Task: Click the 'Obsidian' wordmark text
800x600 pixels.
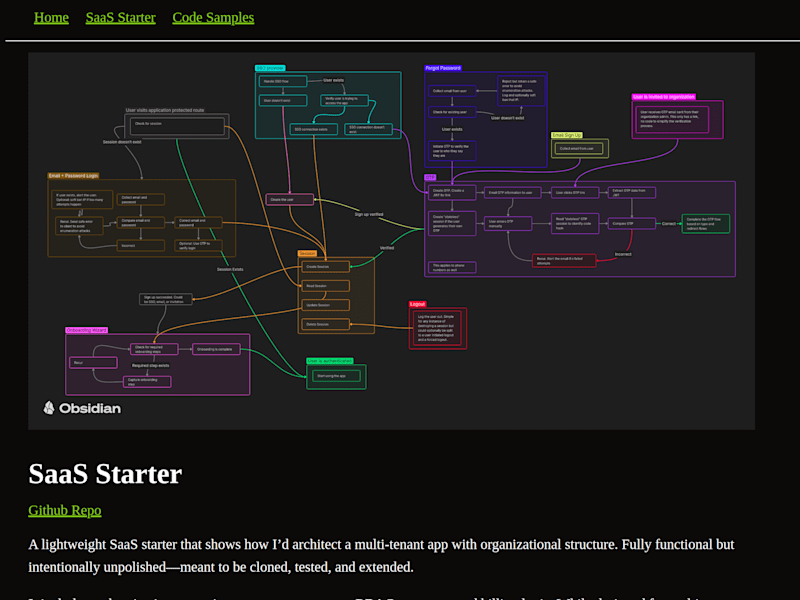Action: (90, 408)
